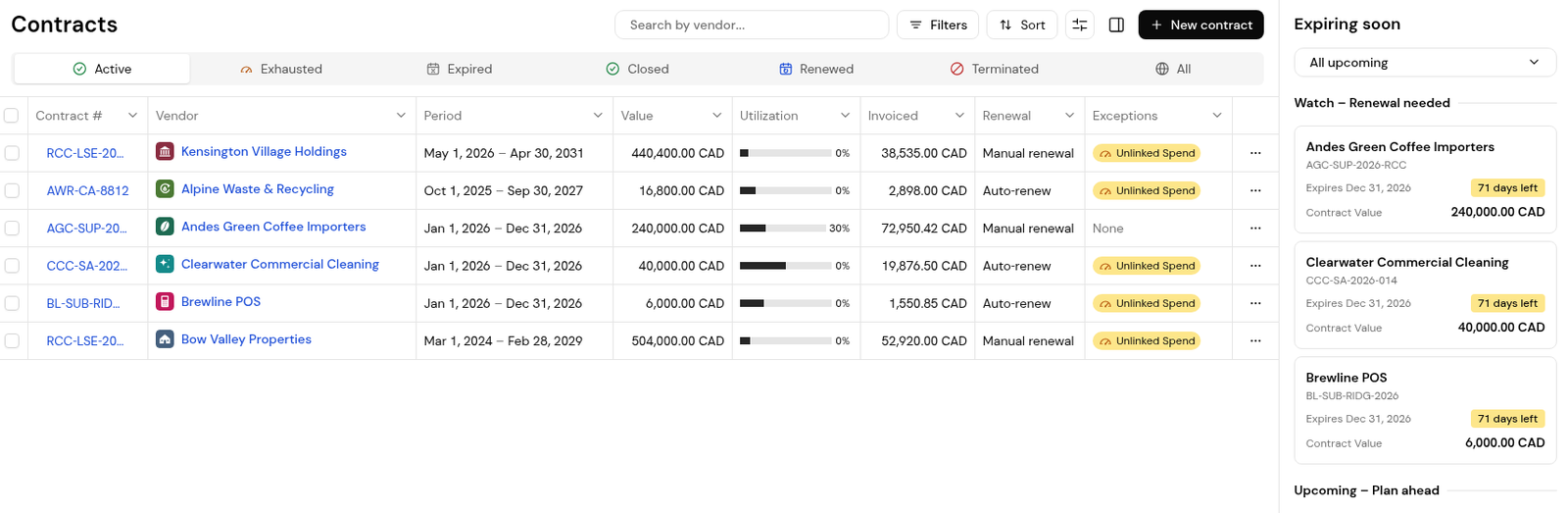The image size is (1568, 513).
Task: Click Unlinked Spend badge for Brewline POS
Action: click(x=1147, y=303)
